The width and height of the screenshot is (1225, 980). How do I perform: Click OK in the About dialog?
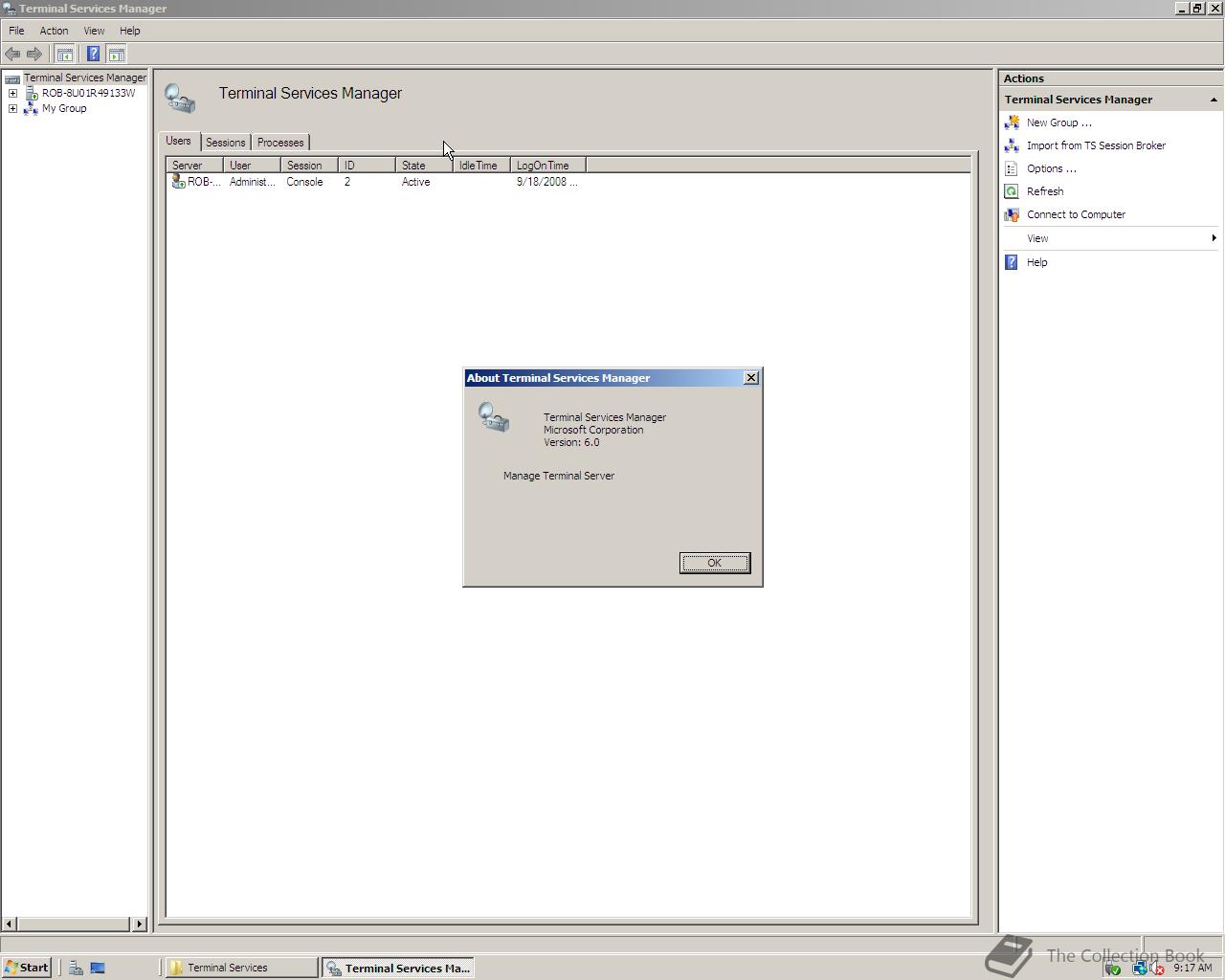(x=715, y=563)
